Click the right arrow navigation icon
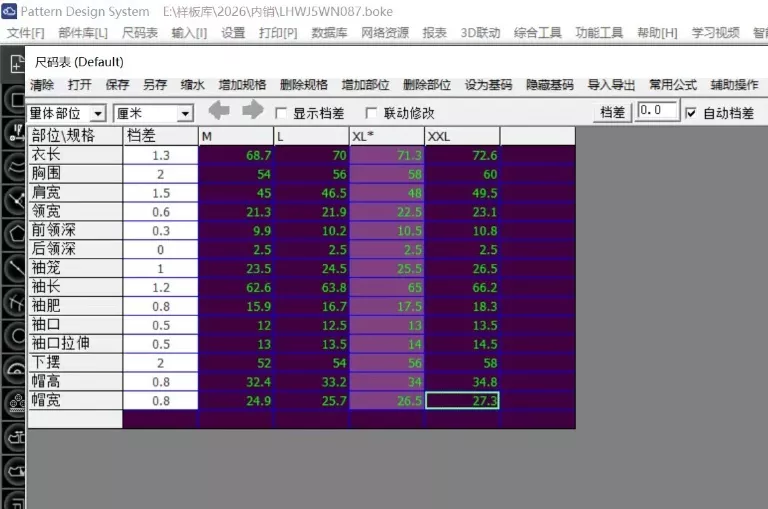The image size is (768, 509). [253, 110]
